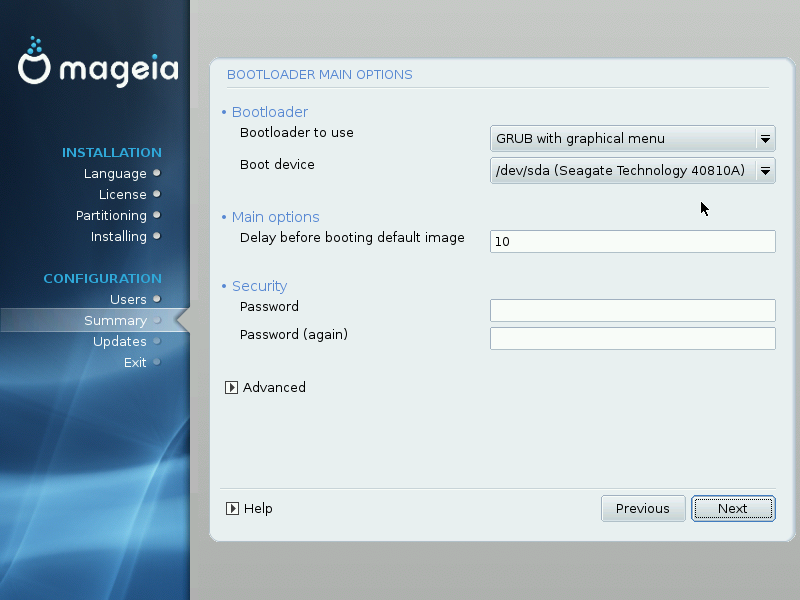The image size is (800, 600).
Task: Click the 'Delay before booting default image' label
Action: [352, 238]
